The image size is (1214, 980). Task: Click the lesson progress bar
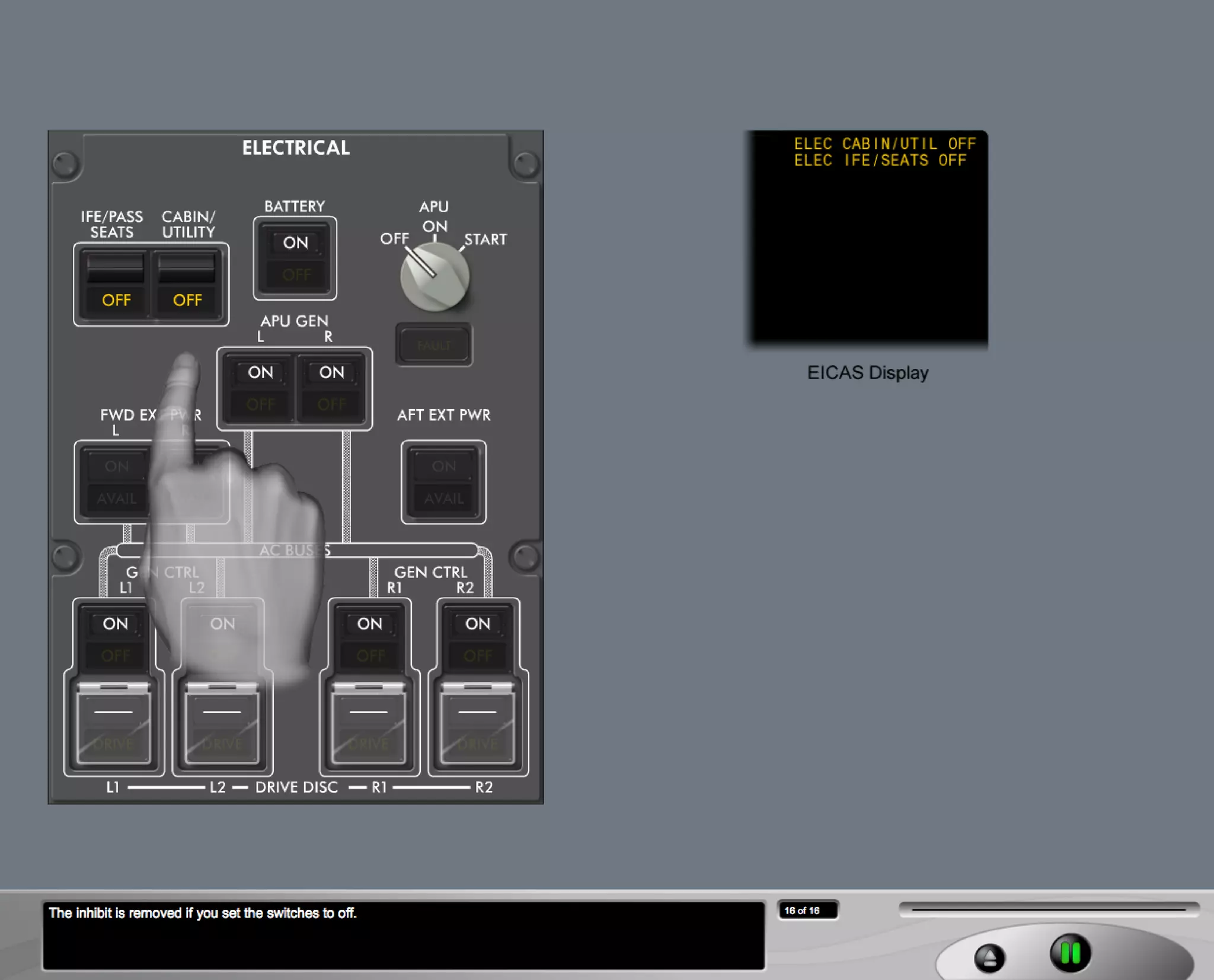pyautogui.click(x=1049, y=909)
